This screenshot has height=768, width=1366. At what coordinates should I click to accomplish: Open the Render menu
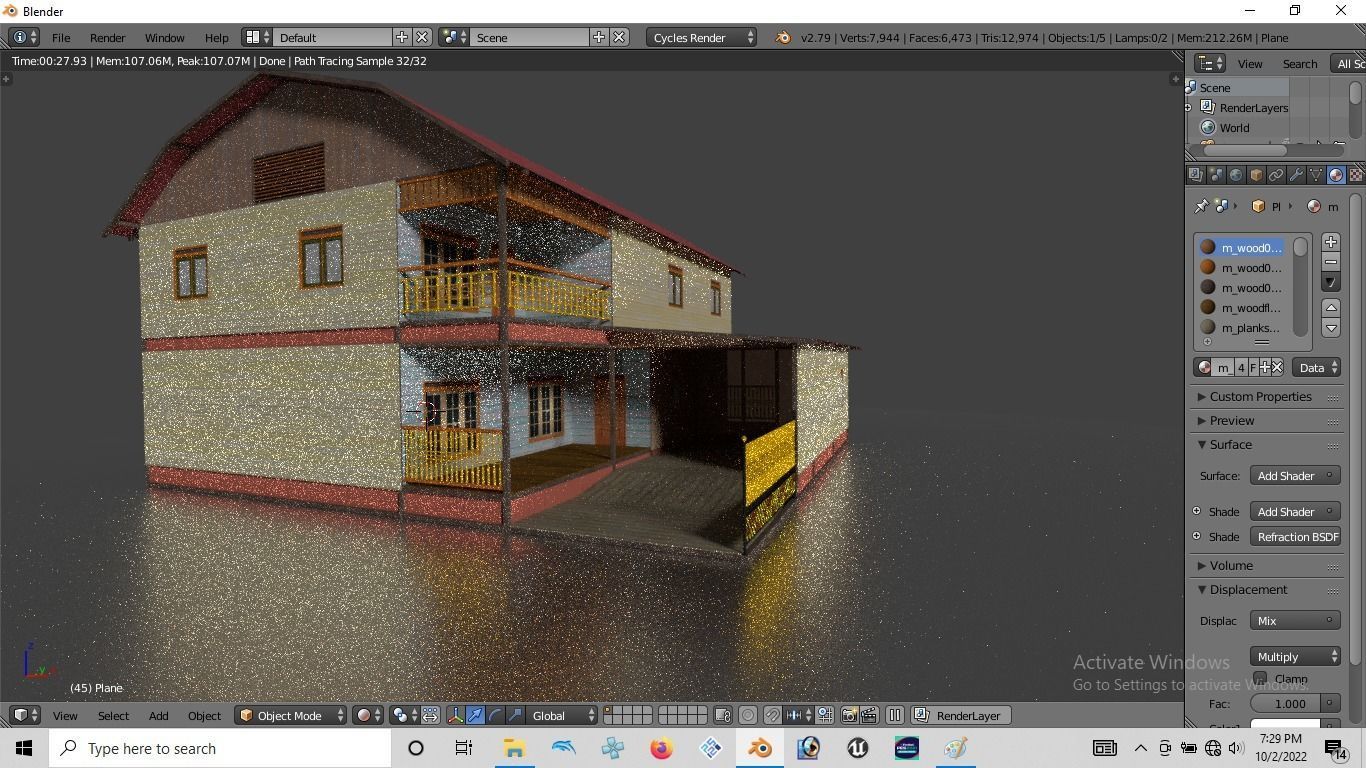(107, 38)
